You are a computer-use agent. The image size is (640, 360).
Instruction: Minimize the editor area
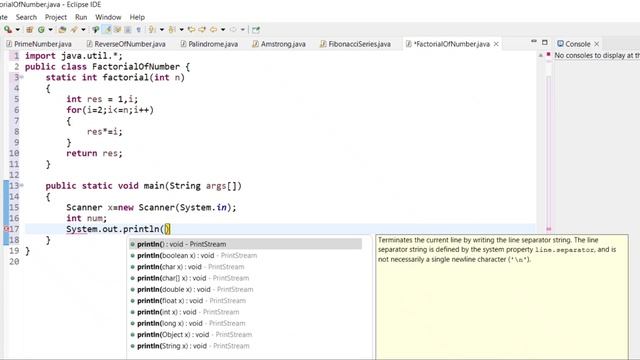tap(533, 42)
